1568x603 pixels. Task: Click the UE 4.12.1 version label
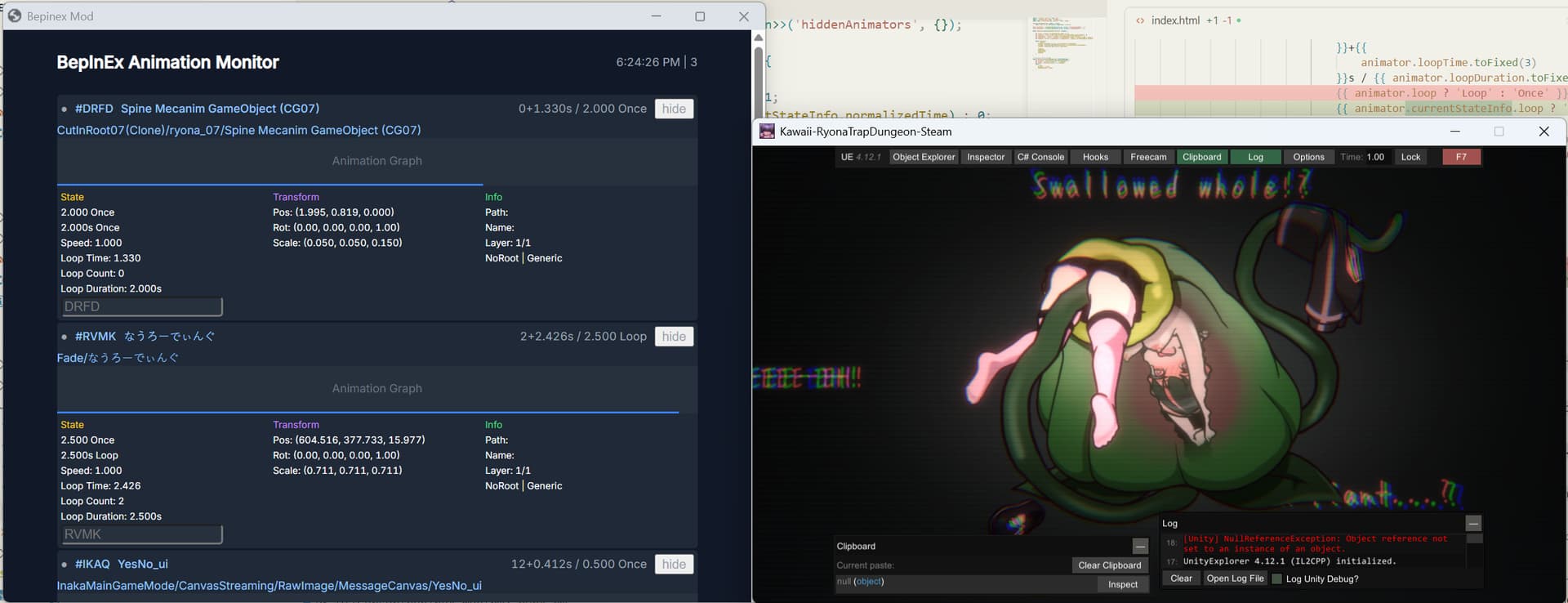(x=861, y=157)
